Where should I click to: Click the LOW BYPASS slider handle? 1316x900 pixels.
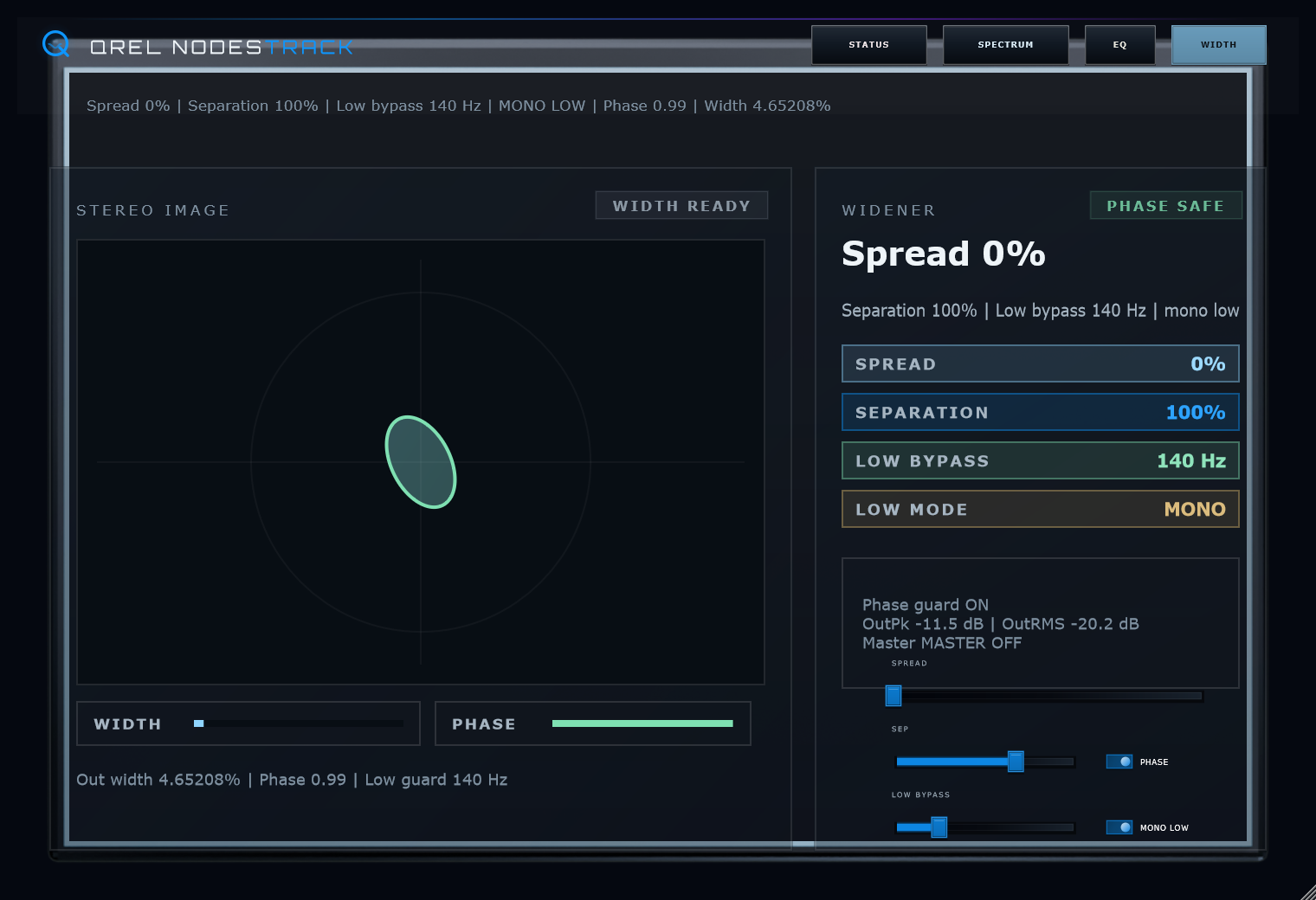(939, 827)
